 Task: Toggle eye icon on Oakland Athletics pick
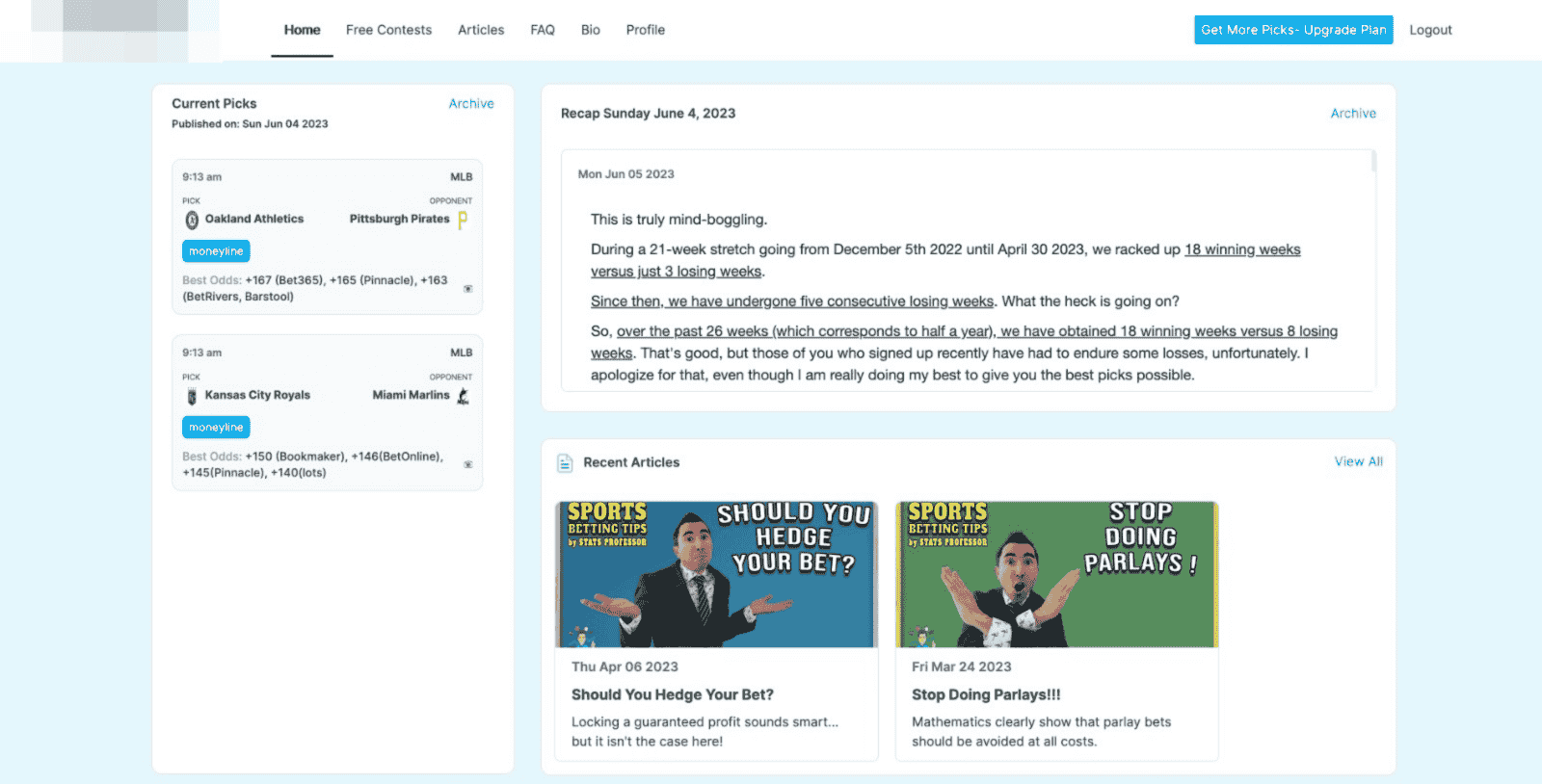468,289
